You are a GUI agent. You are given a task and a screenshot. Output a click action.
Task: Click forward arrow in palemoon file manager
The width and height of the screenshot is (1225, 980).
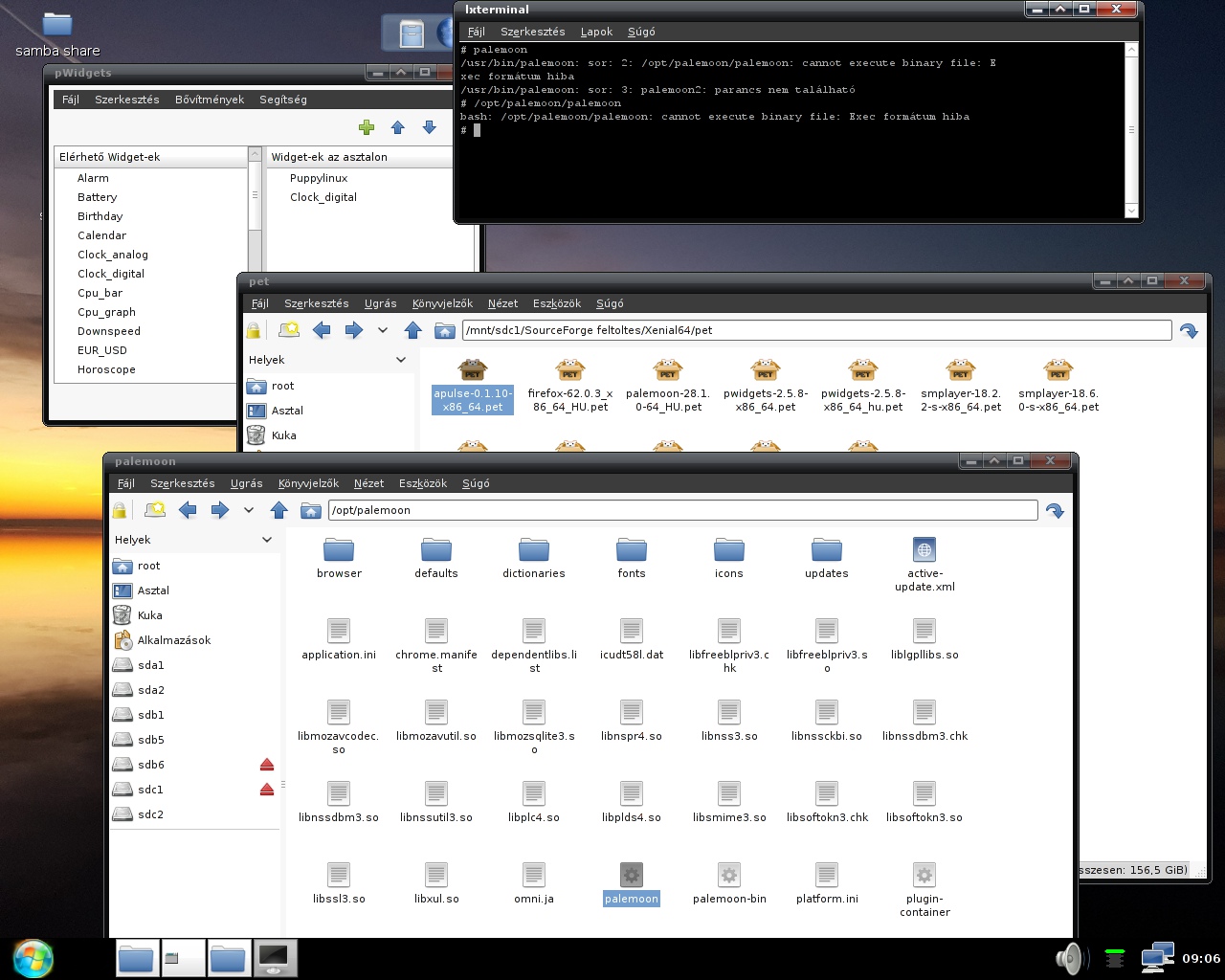click(220, 510)
